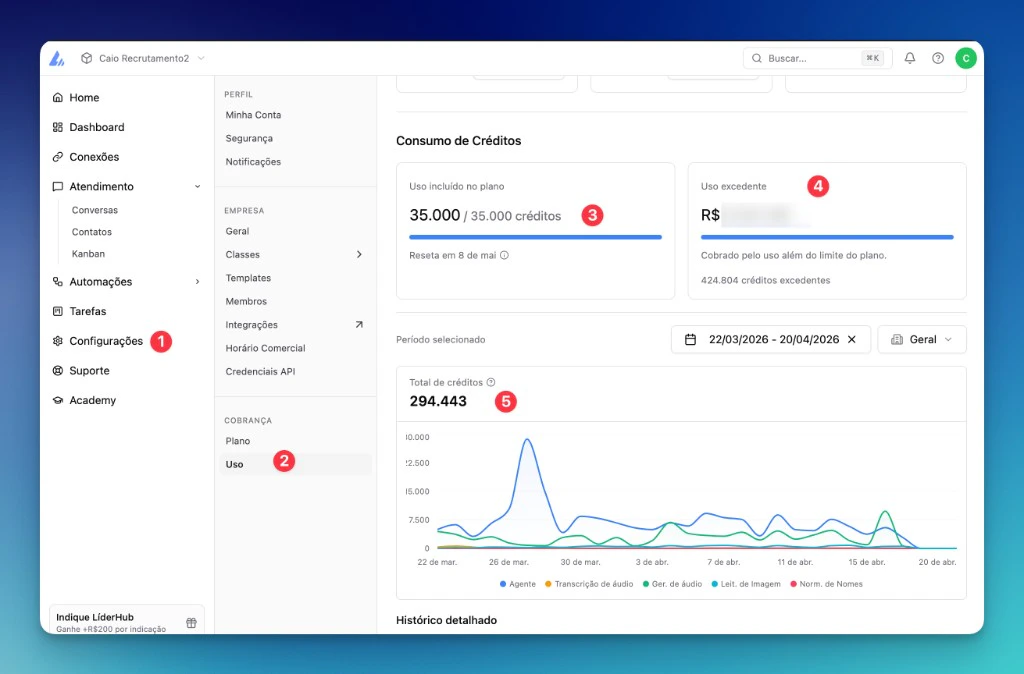Expand the Classes chevron arrow
Viewport: 1024px width, 674px height.
[x=359, y=254]
